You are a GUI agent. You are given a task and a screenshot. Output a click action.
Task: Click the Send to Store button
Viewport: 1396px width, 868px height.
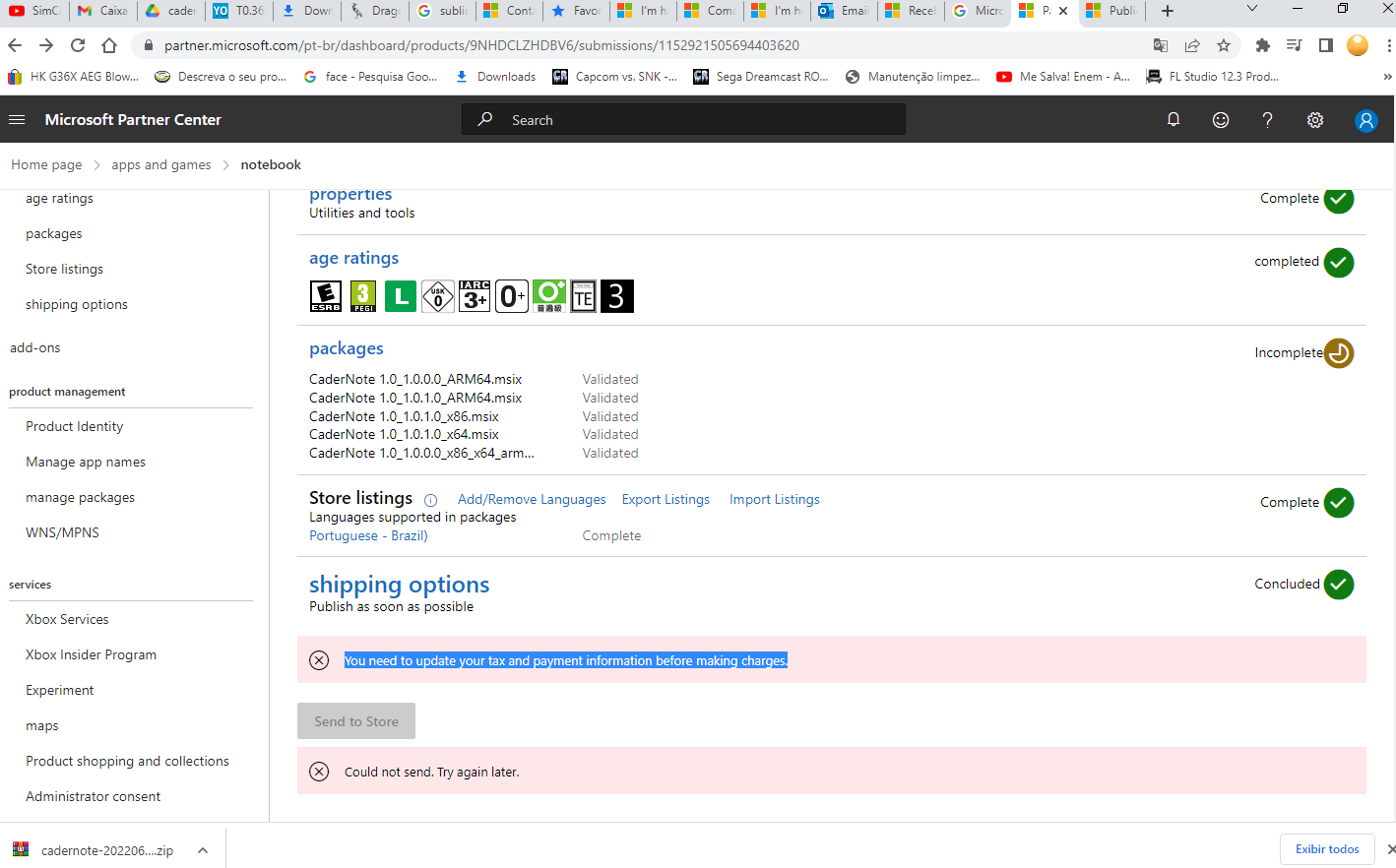point(355,720)
